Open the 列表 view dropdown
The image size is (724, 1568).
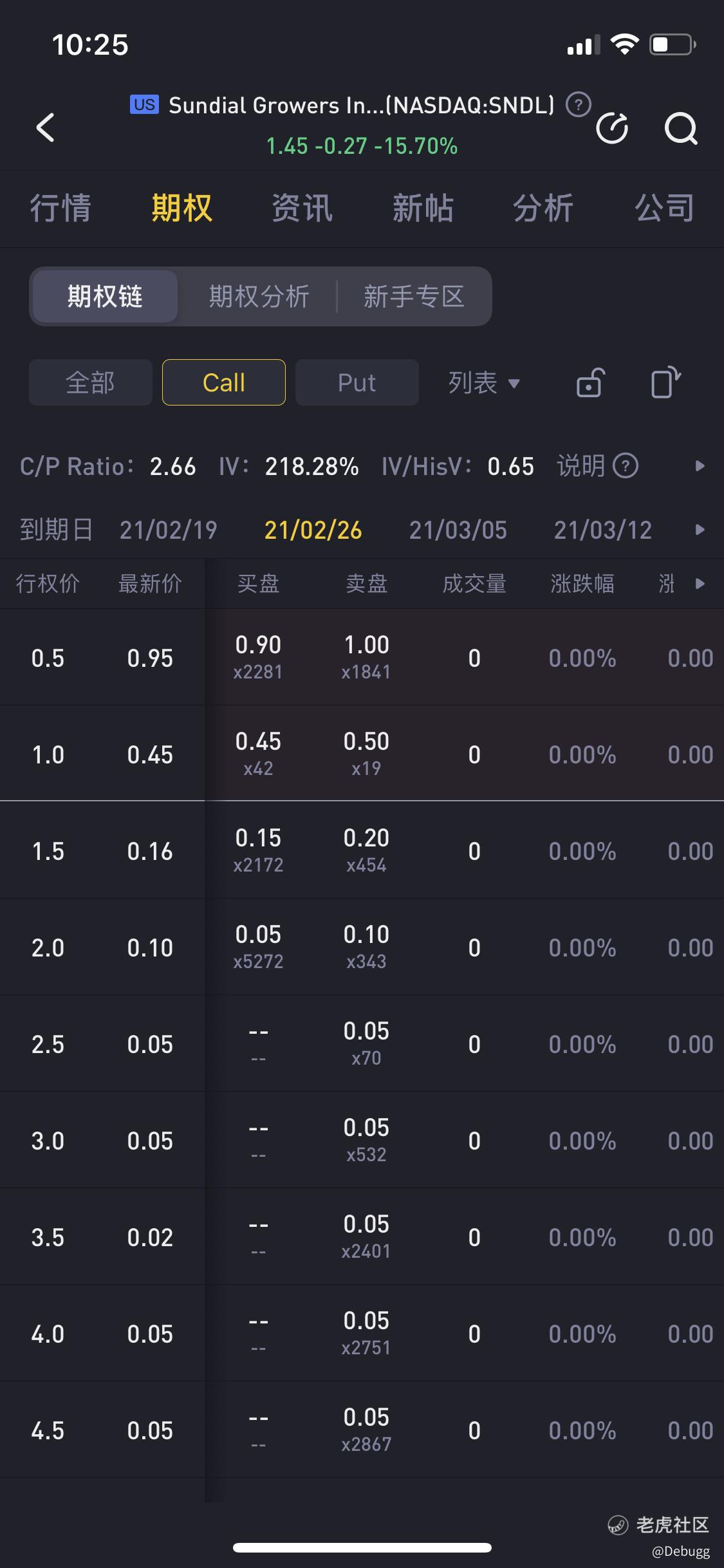484,383
